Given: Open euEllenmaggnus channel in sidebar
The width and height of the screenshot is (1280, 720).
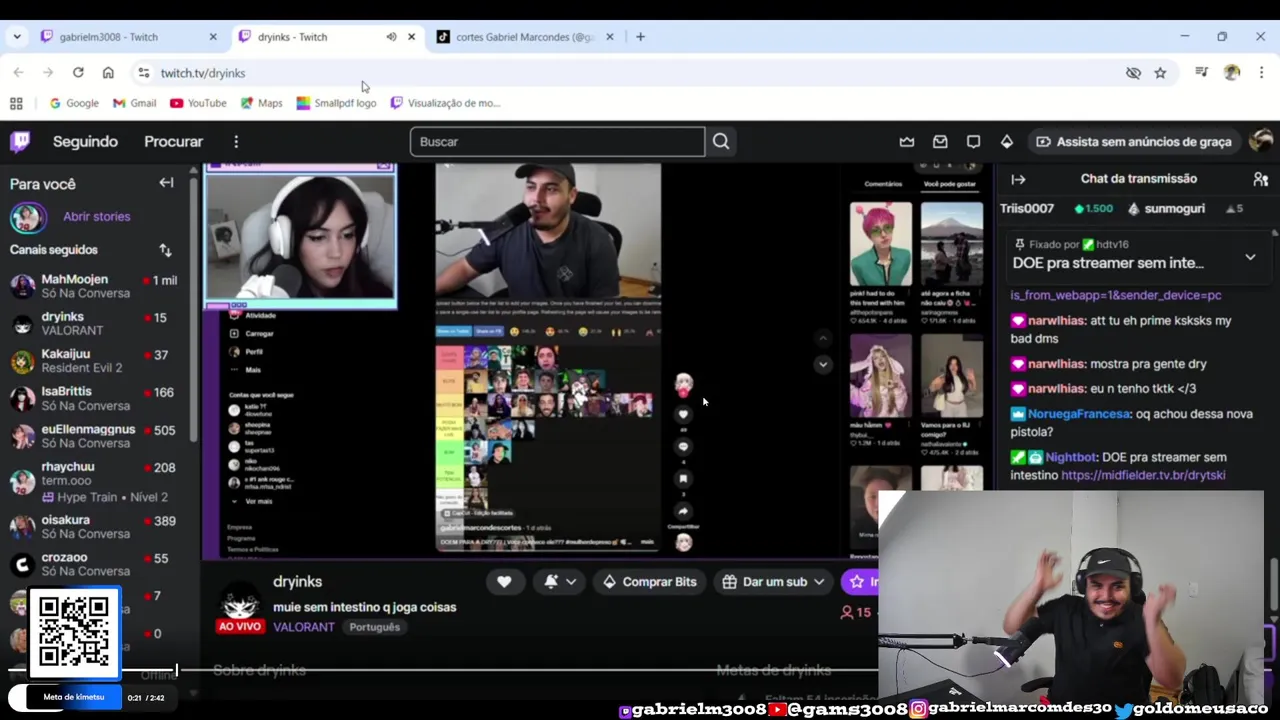Looking at the screenshot, I should (95, 436).
